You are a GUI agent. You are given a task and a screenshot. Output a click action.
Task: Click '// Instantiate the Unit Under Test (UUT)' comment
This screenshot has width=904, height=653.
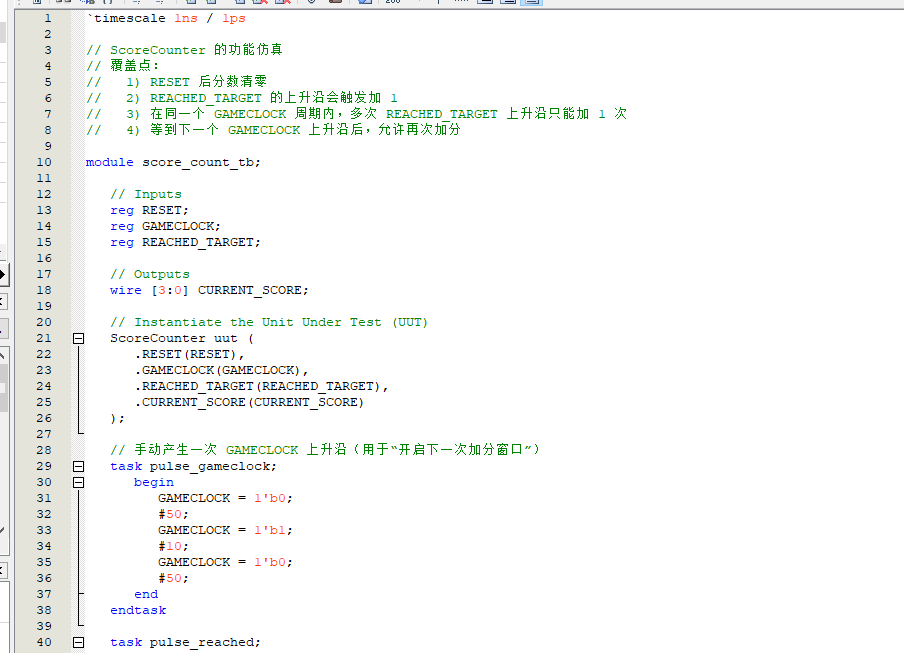(269, 322)
